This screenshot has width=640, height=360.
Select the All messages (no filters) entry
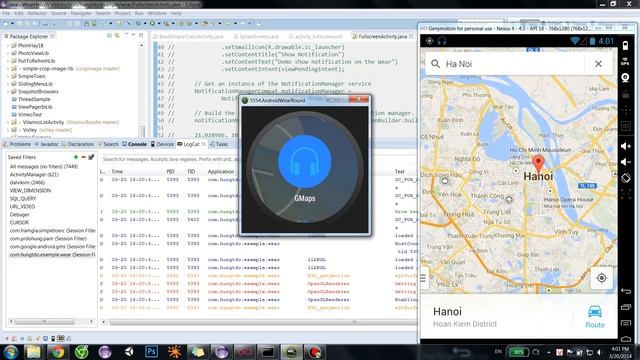(44, 167)
